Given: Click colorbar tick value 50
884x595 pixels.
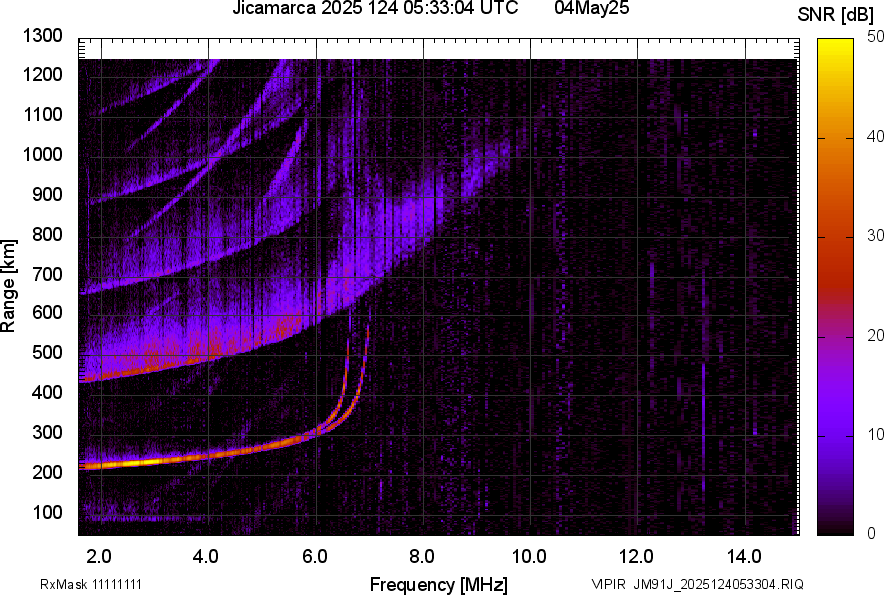Looking at the screenshot, I should coord(876,37).
